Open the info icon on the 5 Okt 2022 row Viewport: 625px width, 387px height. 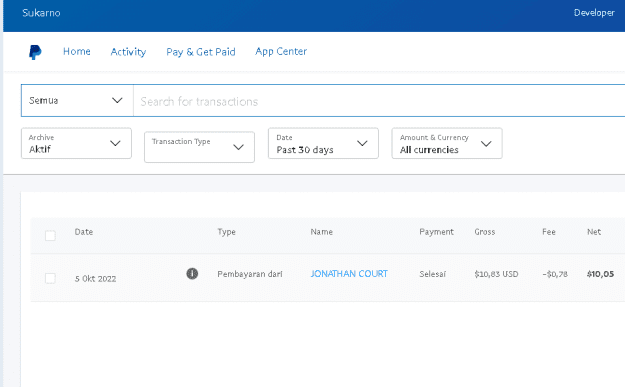192,274
